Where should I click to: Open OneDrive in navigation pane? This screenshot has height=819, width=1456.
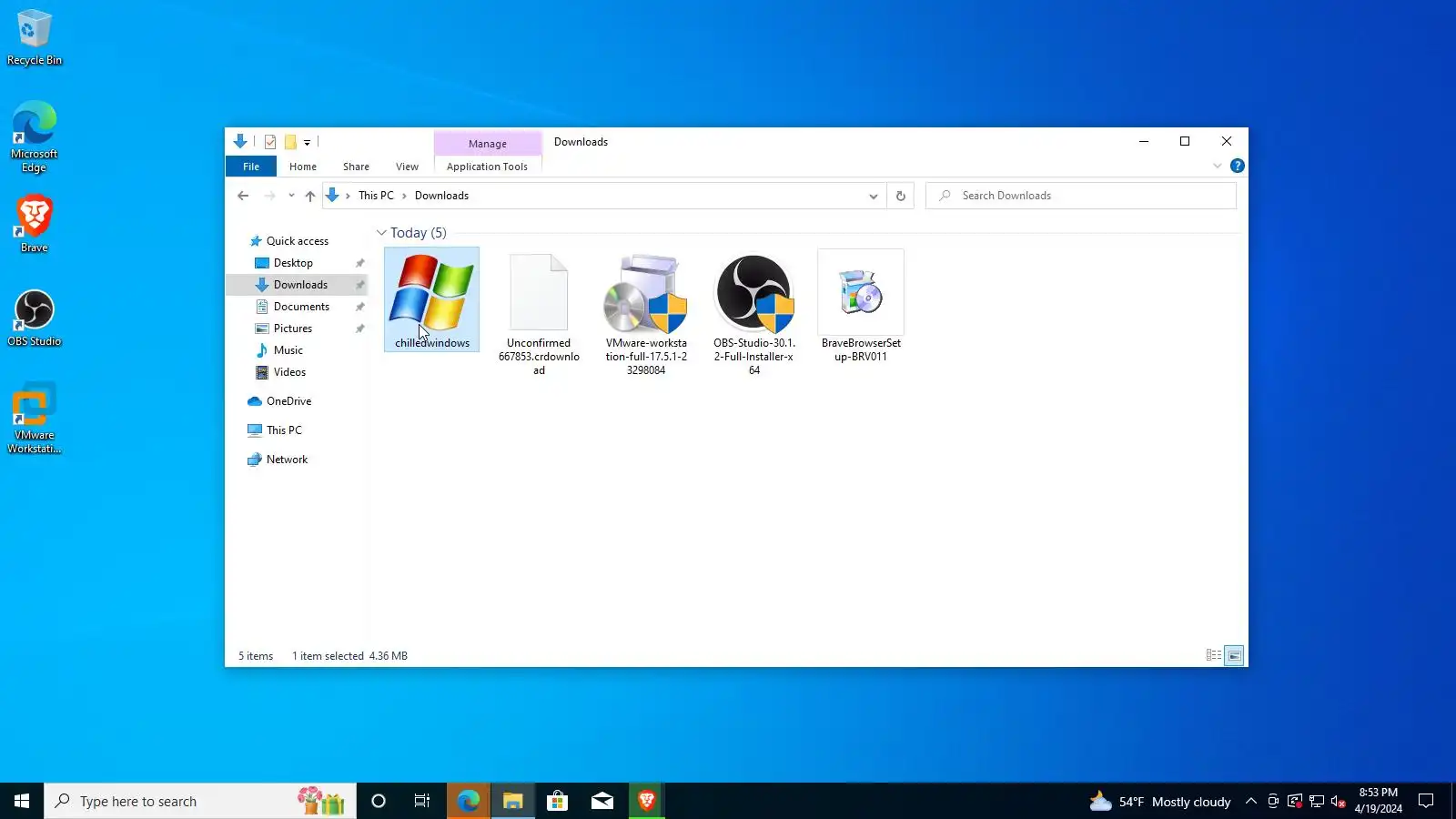click(x=288, y=401)
